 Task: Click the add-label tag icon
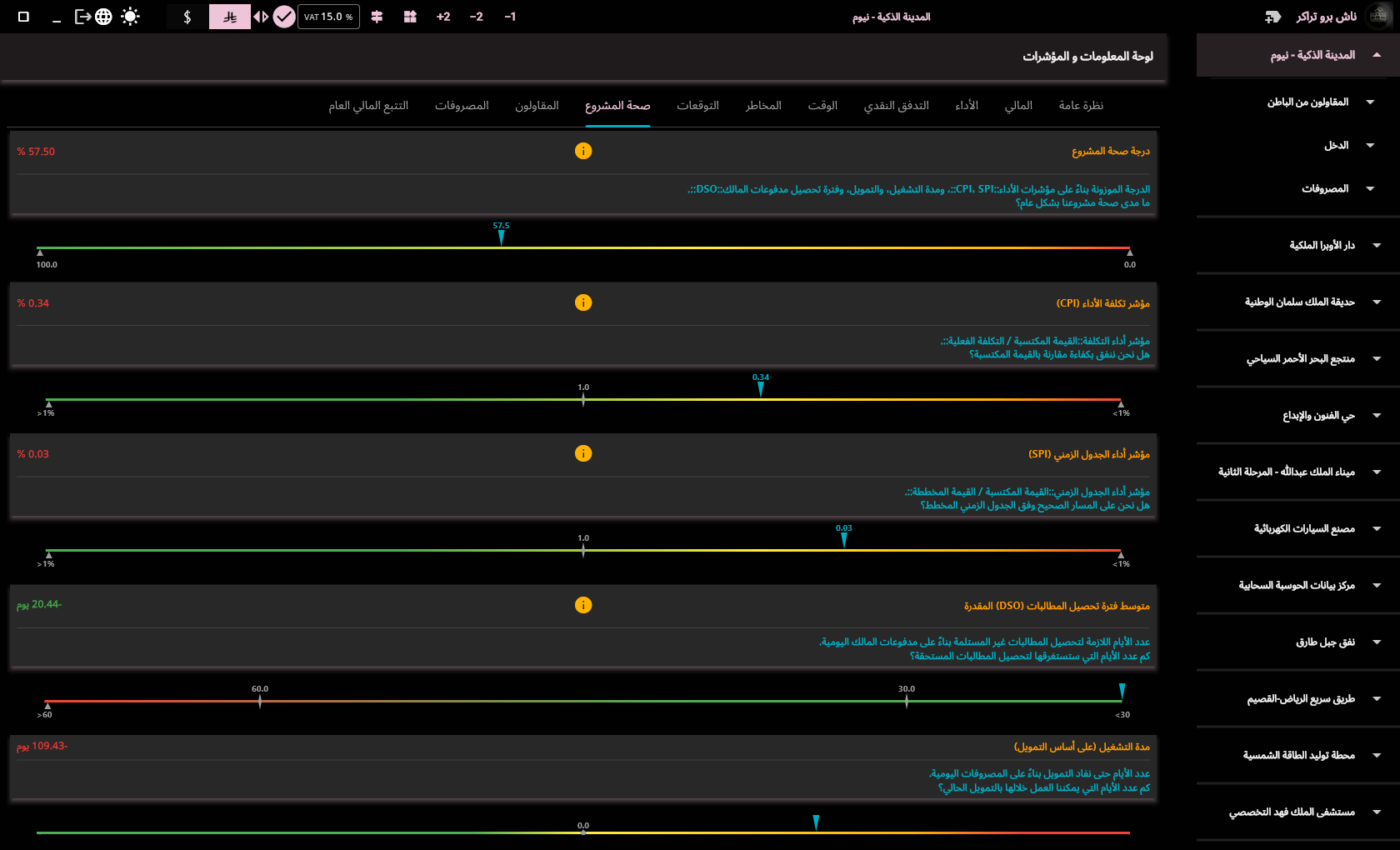pyautogui.click(x=1272, y=17)
